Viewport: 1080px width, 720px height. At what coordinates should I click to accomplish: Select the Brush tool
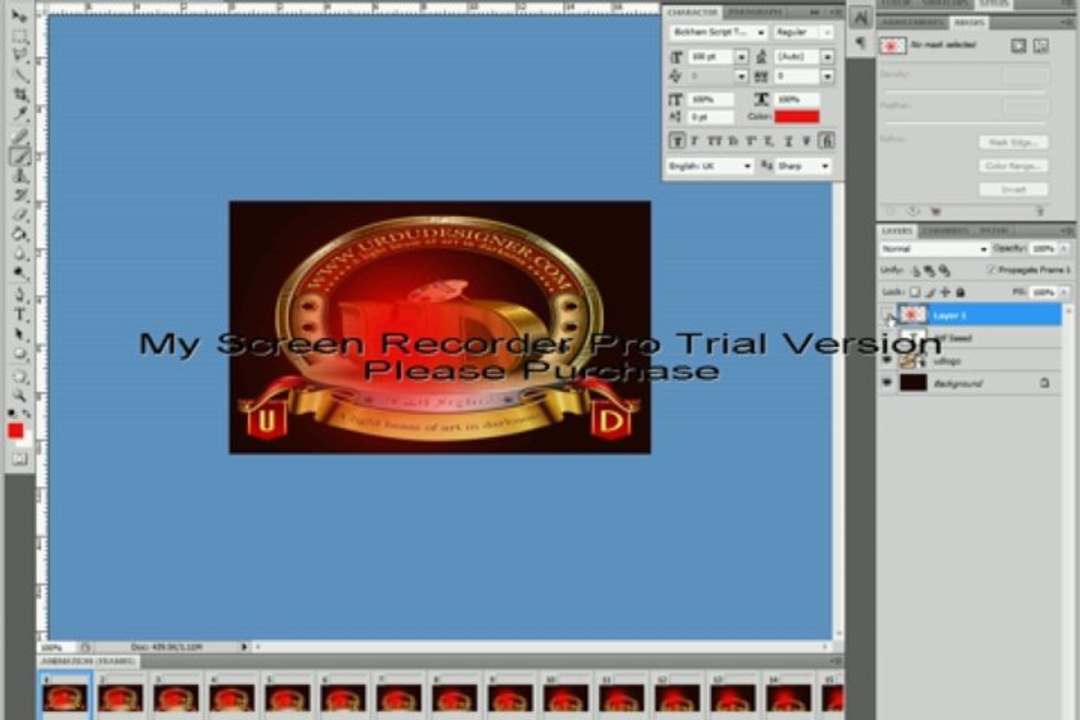[19, 156]
